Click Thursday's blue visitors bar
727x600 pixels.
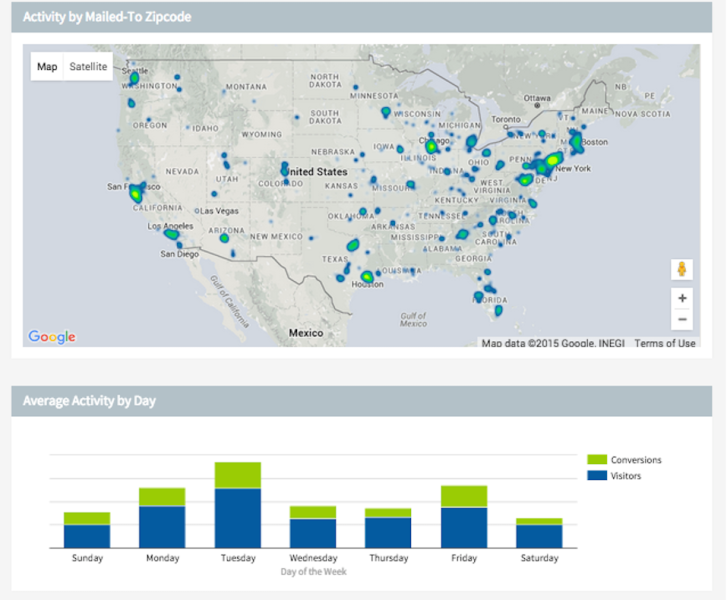[388, 533]
